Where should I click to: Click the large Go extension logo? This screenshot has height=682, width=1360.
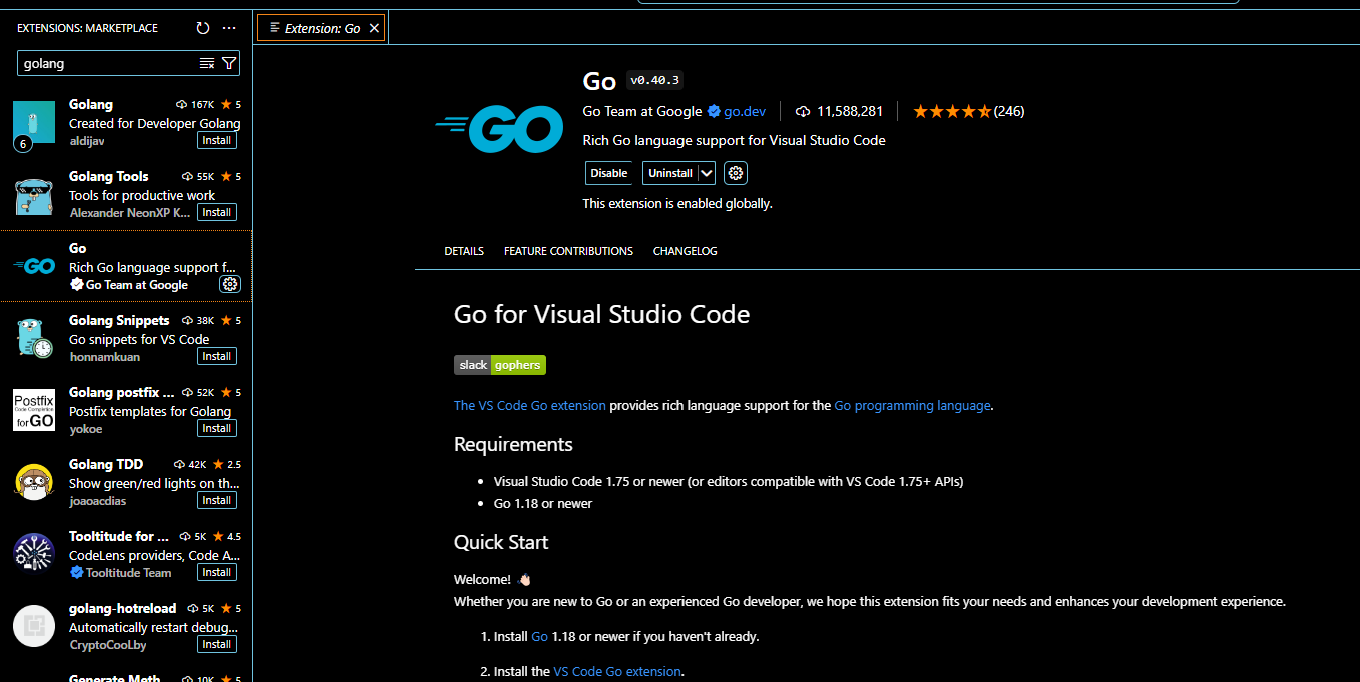point(499,129)
